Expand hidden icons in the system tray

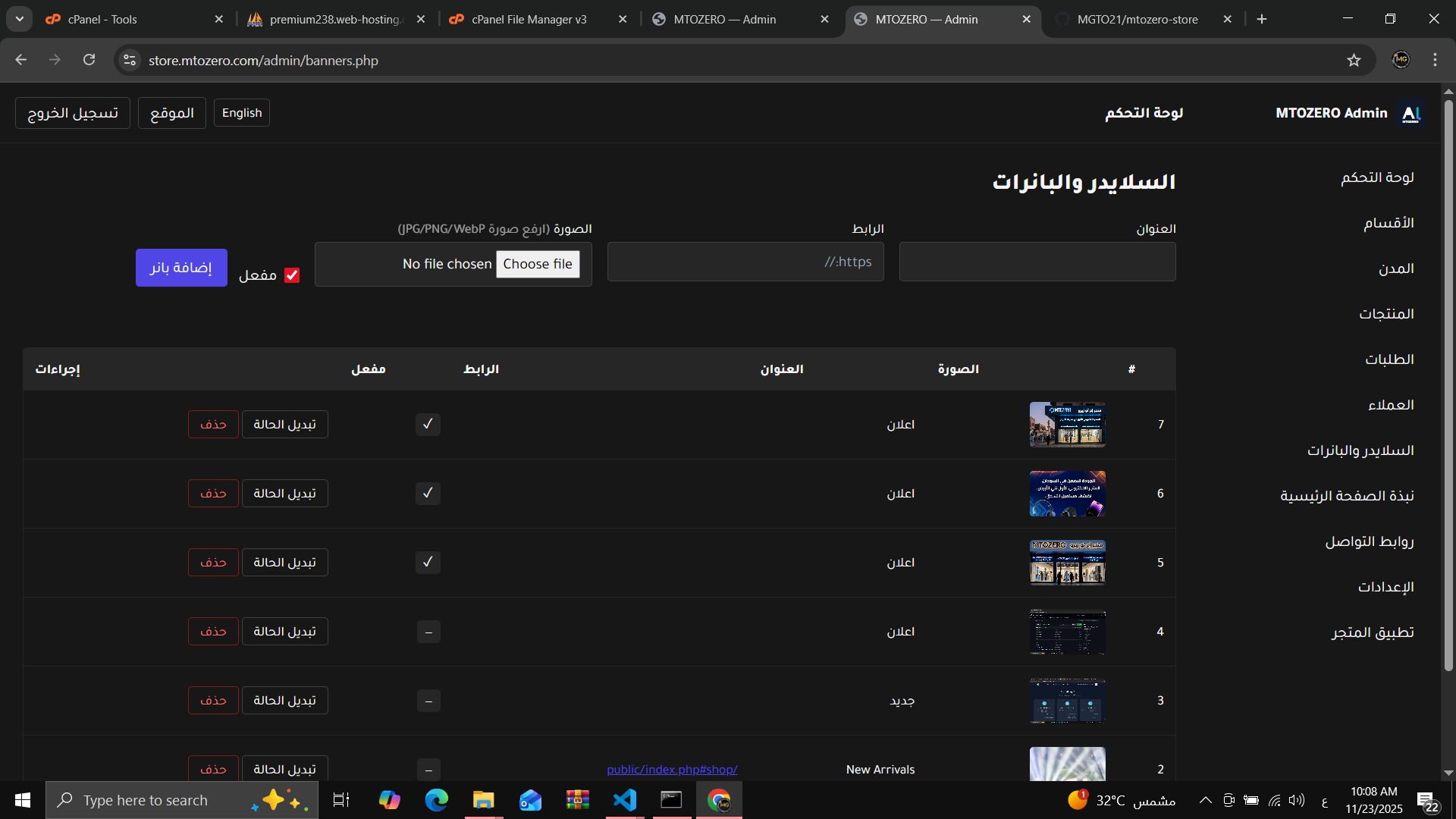click(1206, 799)
